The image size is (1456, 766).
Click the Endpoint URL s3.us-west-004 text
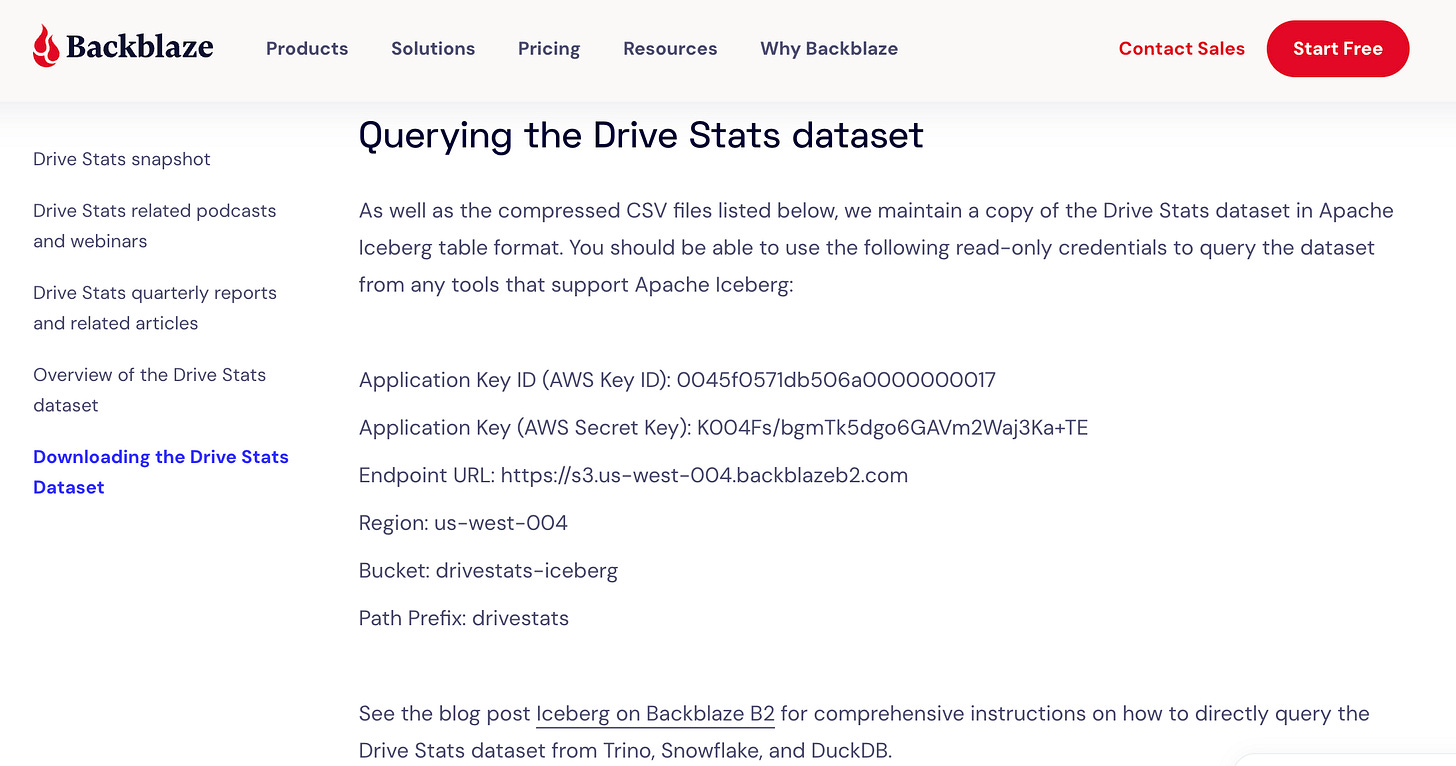[704, 475]
